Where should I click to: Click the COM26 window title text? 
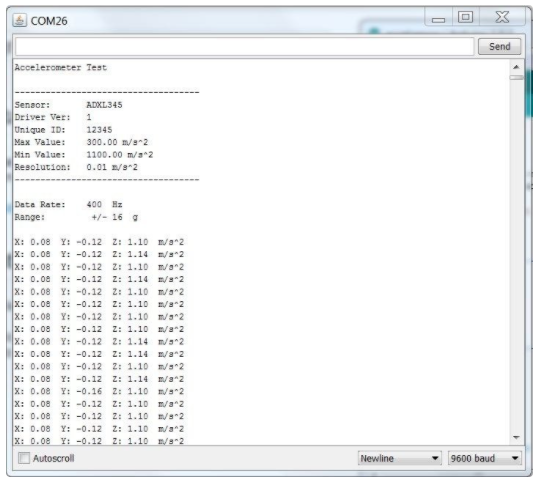49,21
